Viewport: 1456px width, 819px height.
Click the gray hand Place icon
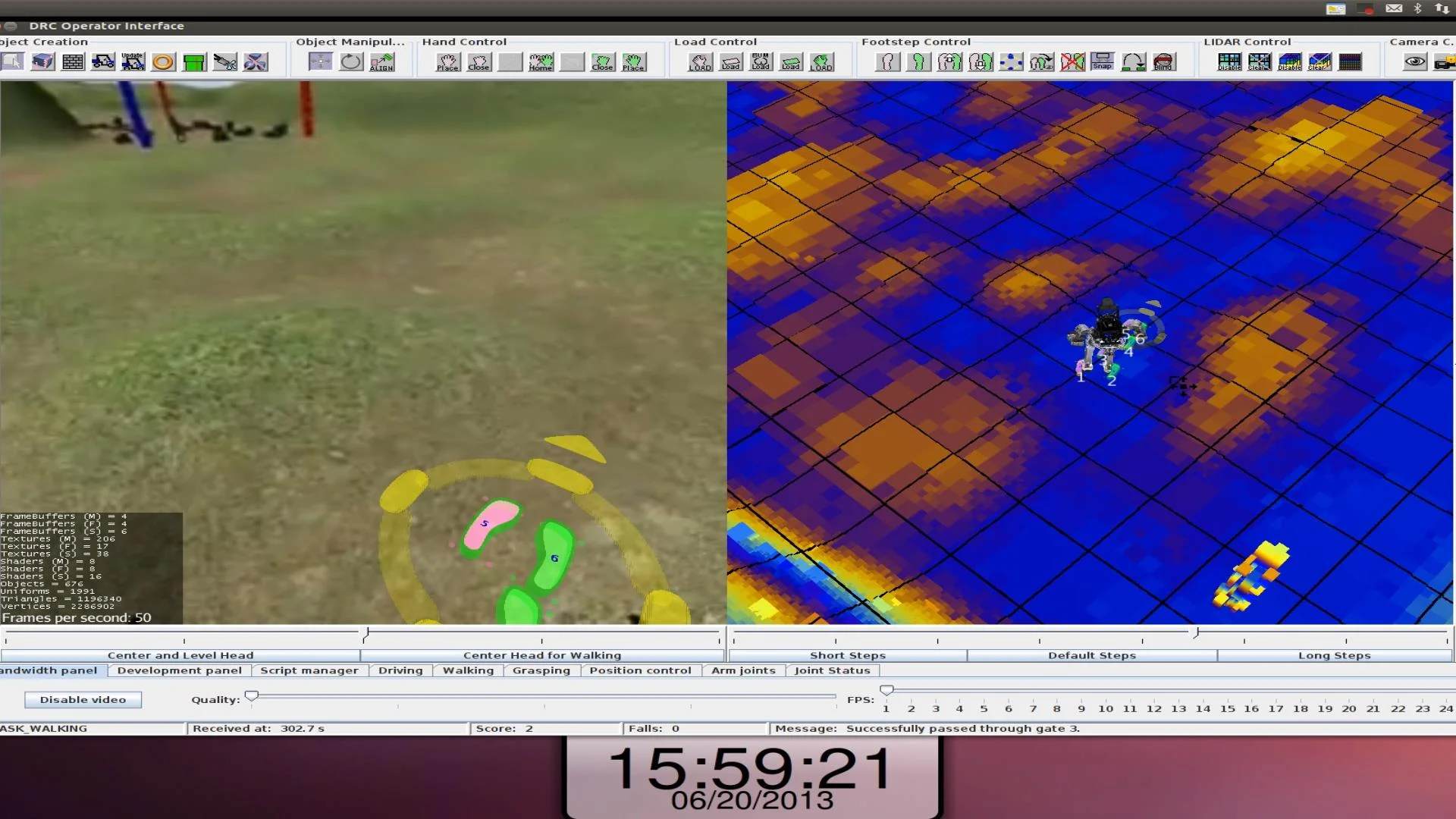(447, 61)
